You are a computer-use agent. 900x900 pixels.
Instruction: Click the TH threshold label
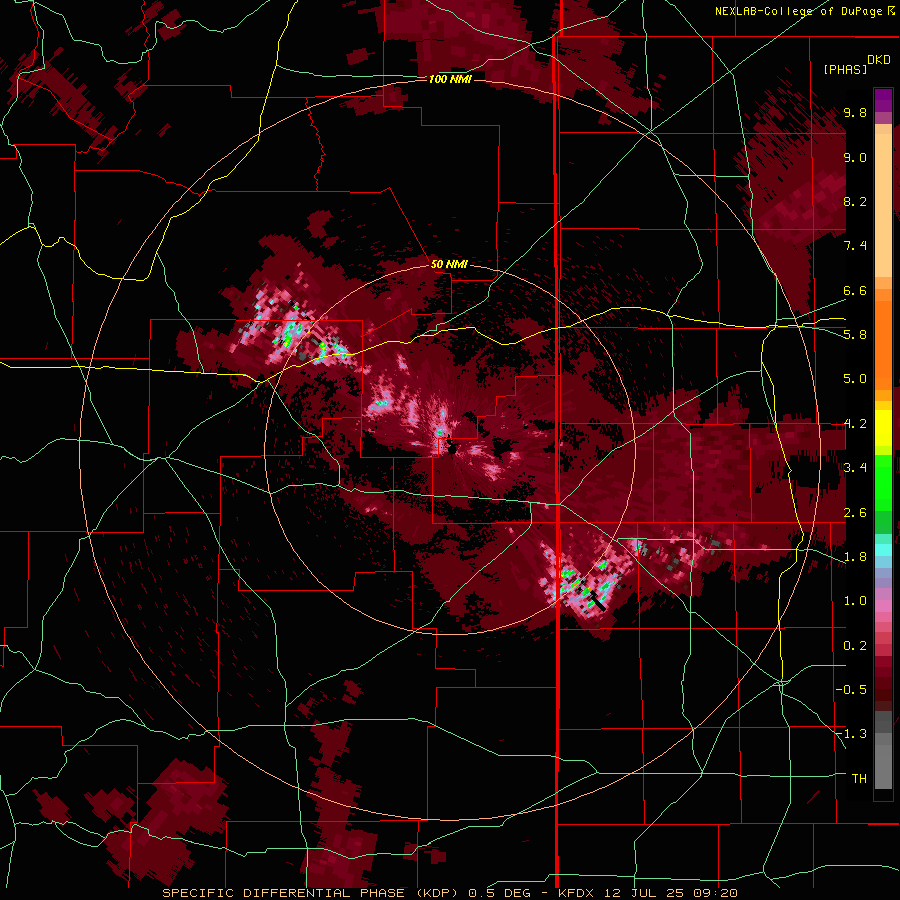[x=859, y=778]
